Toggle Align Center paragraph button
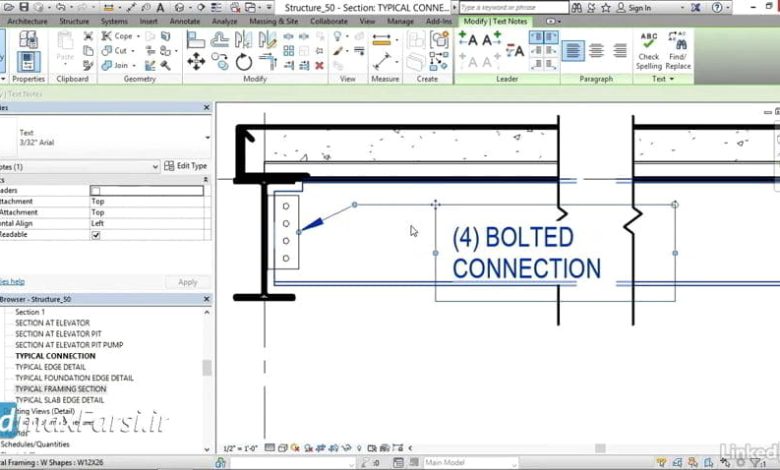 click(596, 51)
